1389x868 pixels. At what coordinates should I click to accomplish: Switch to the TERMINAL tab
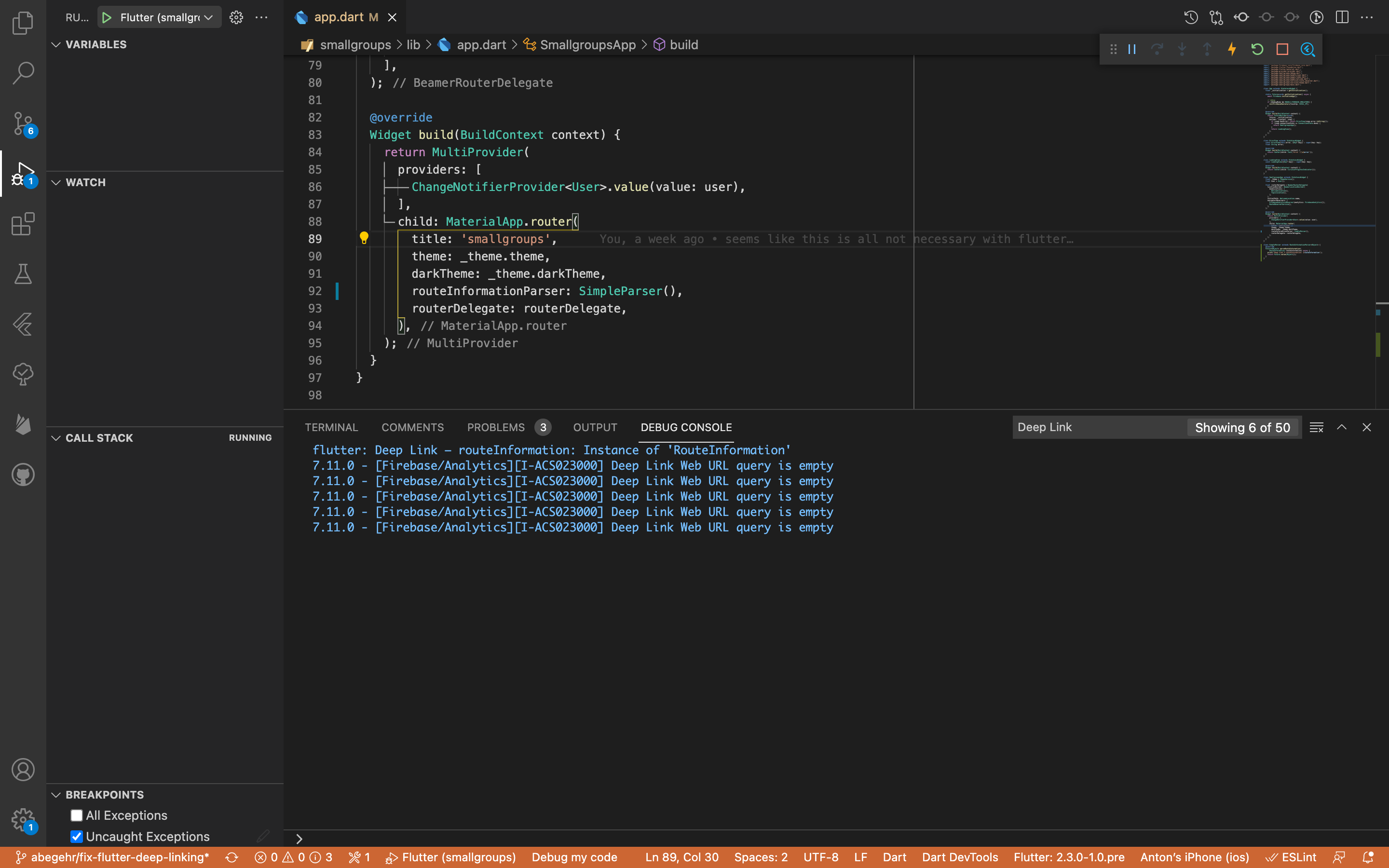(x=331, y=427)
